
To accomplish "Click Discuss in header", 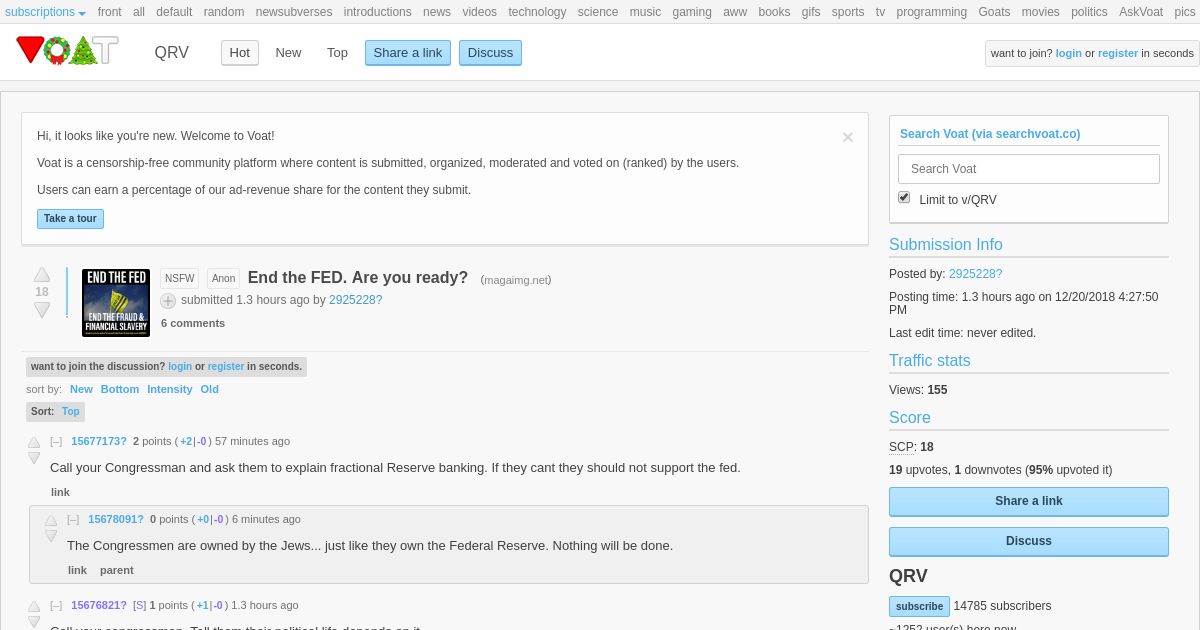I will pos(490,53).
